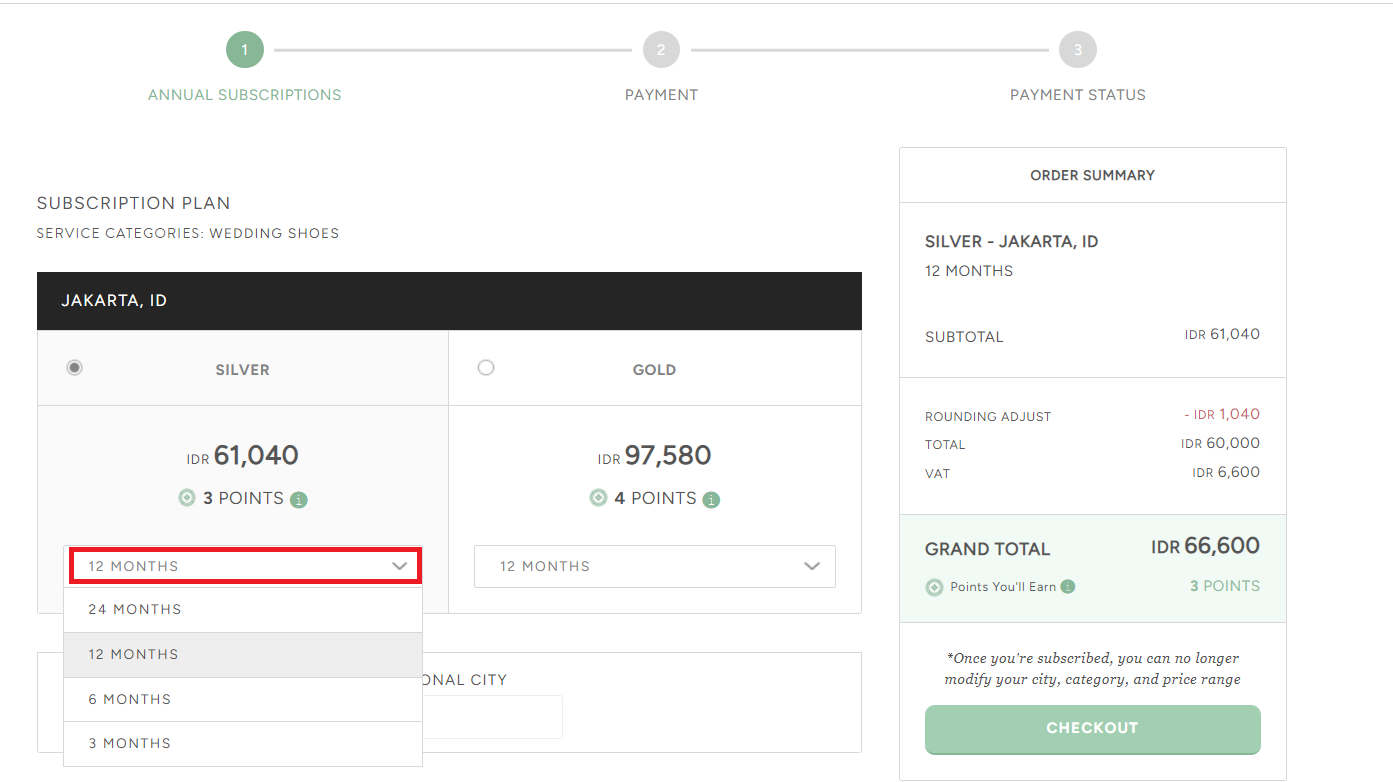Click points badge icon in Grand Total box

tap(934, 587)
